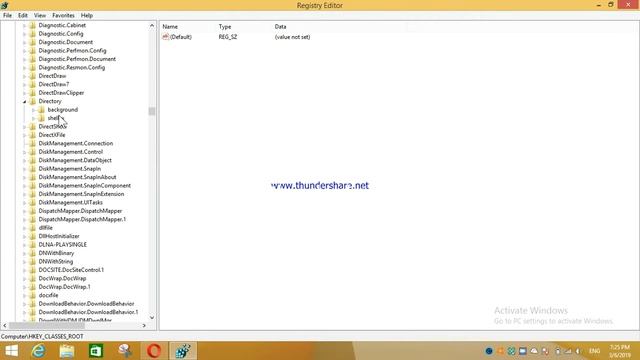Expand the DirectXFile key
640x360 pixels.
24,135
